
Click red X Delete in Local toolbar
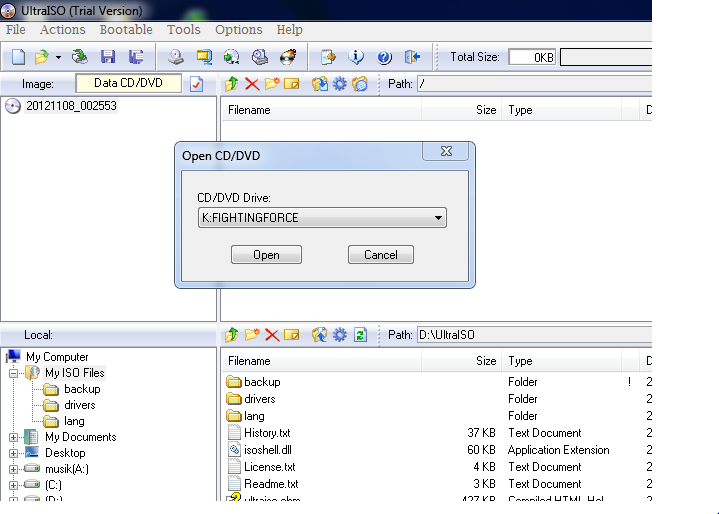click(x=272, y=335)
